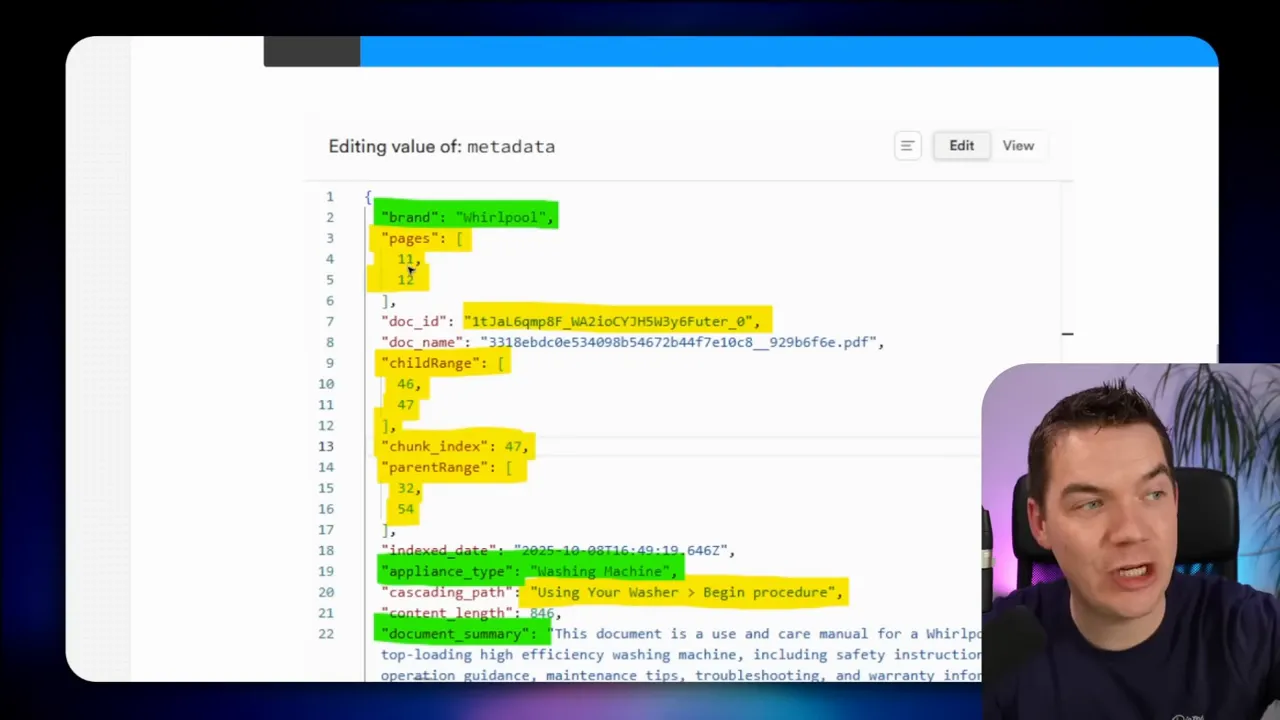This screenshot has width=1280, height=720.
Task: Click the chunk_index value 47
Action: (513, 446)
